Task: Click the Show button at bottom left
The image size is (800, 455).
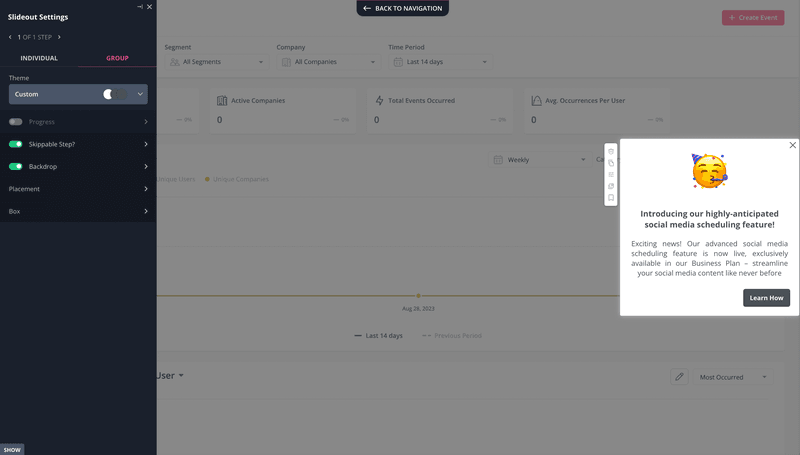Action: (x=12, y=450)
